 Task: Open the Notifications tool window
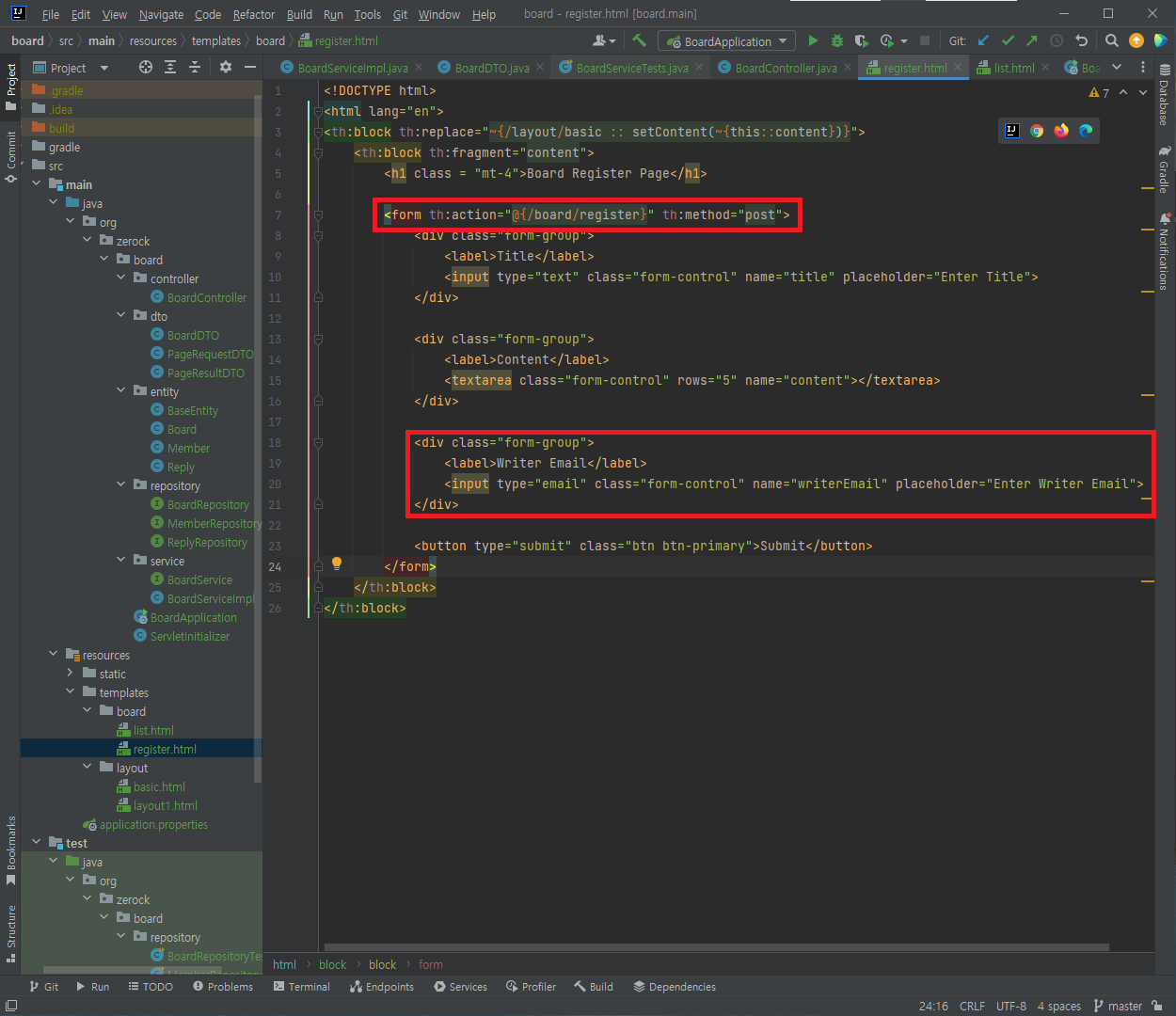click(x=1165, y=252)
